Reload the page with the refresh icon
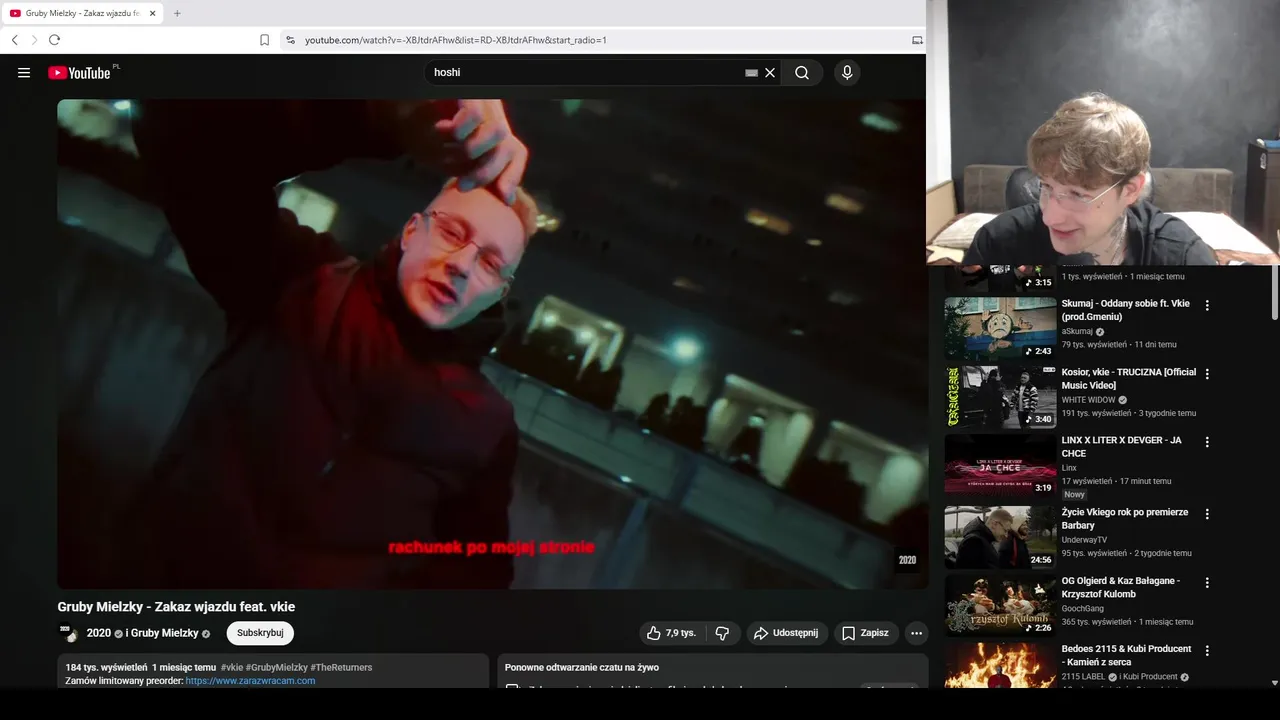 tap(54, 40)
